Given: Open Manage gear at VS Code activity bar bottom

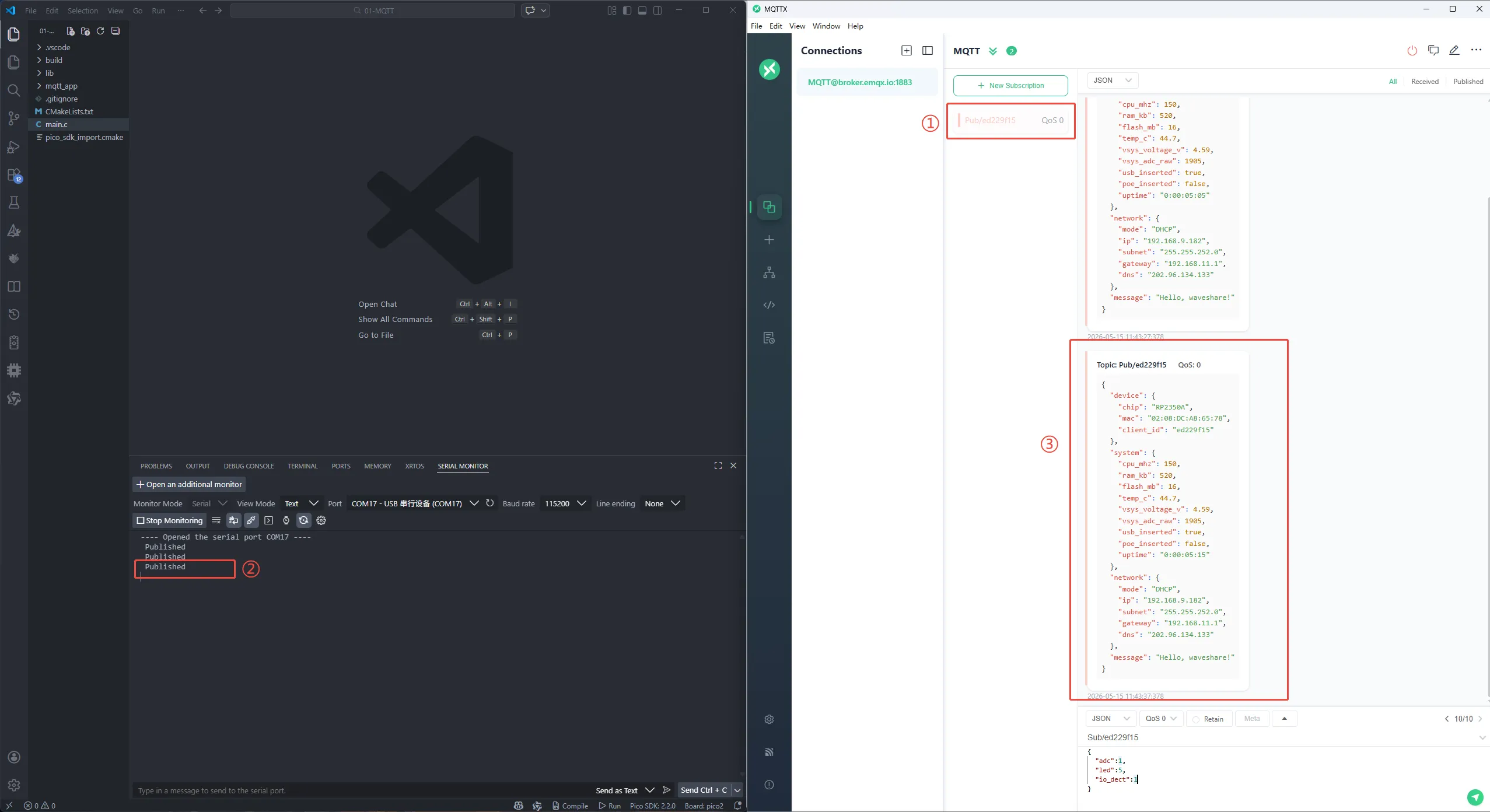Looking at the screenshot, I should pos(14,785).
